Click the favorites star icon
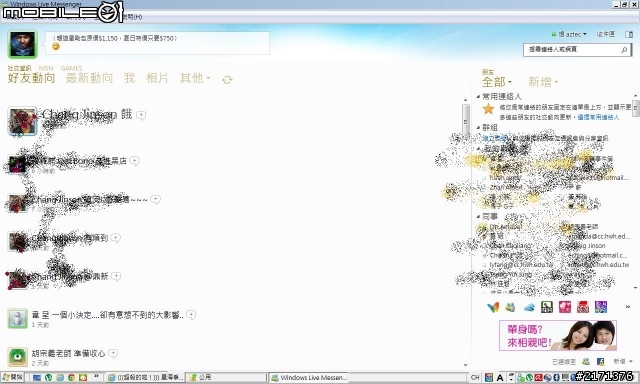 (x=488, y=109)
